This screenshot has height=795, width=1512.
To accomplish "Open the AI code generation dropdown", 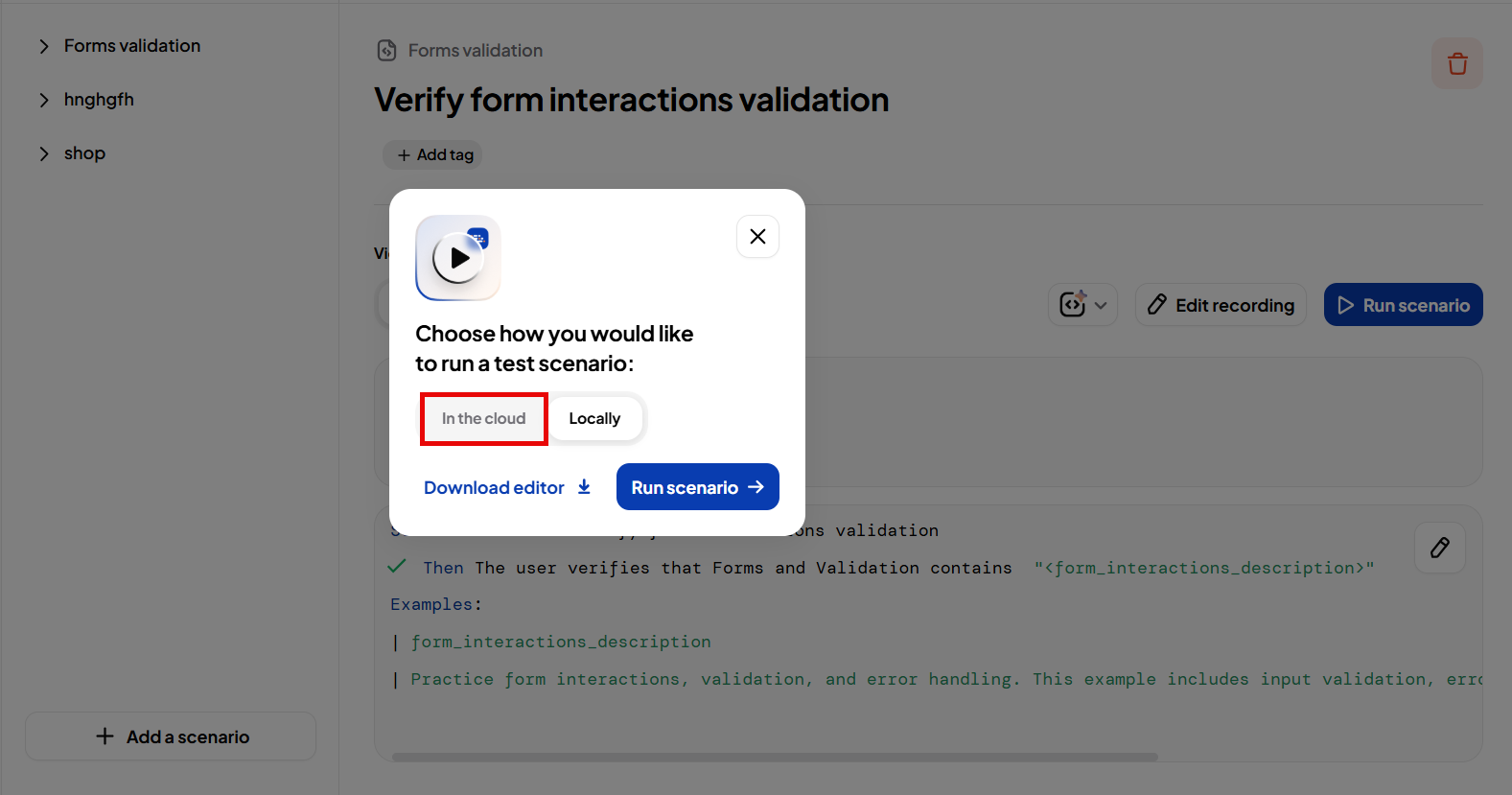I will [x=1082, y=305].
